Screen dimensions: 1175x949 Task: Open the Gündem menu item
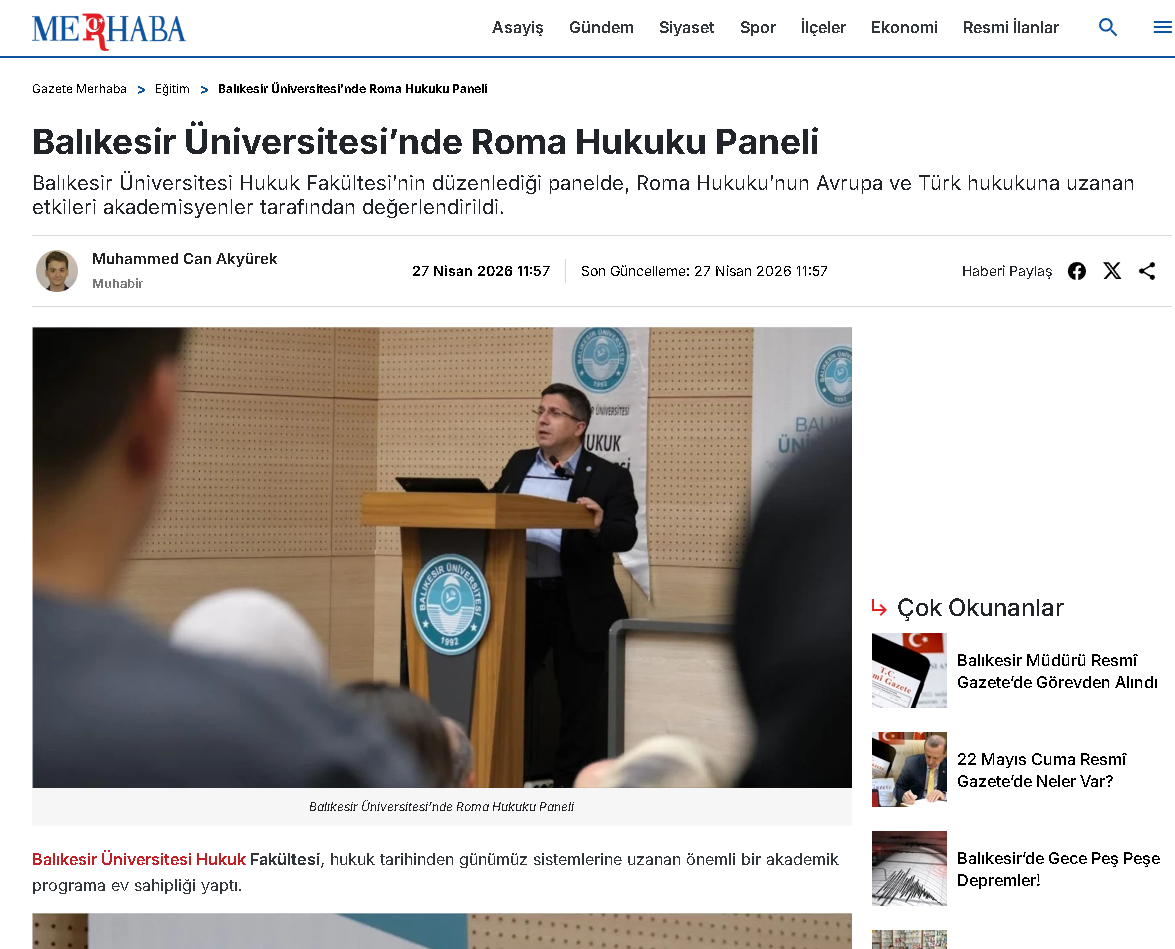tap(601, 28)
